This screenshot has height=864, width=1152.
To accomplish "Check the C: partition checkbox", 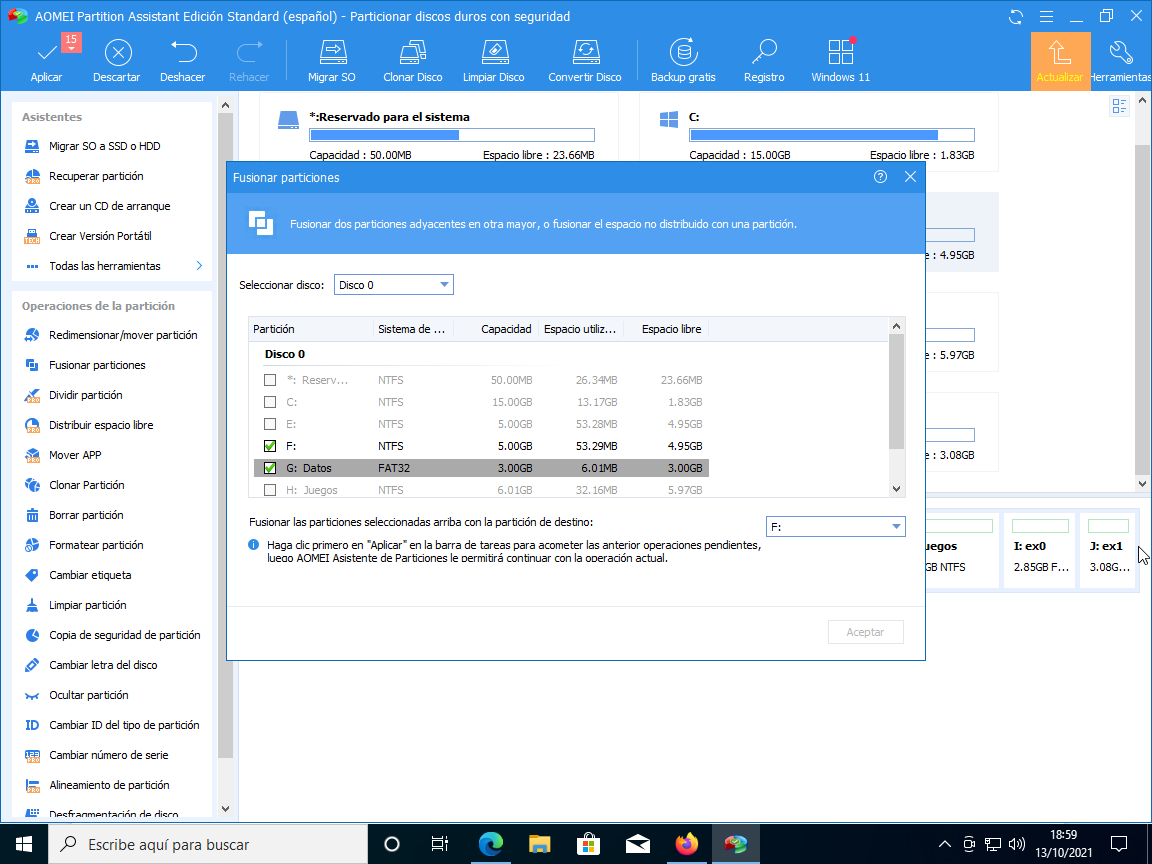I will 270,402.
